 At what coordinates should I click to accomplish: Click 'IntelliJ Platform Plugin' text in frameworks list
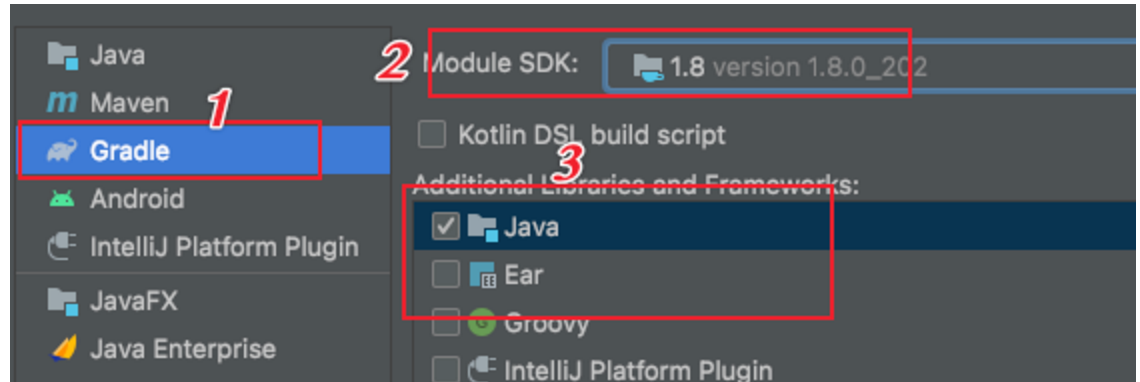pyautogui.click(x=638, y=370)
